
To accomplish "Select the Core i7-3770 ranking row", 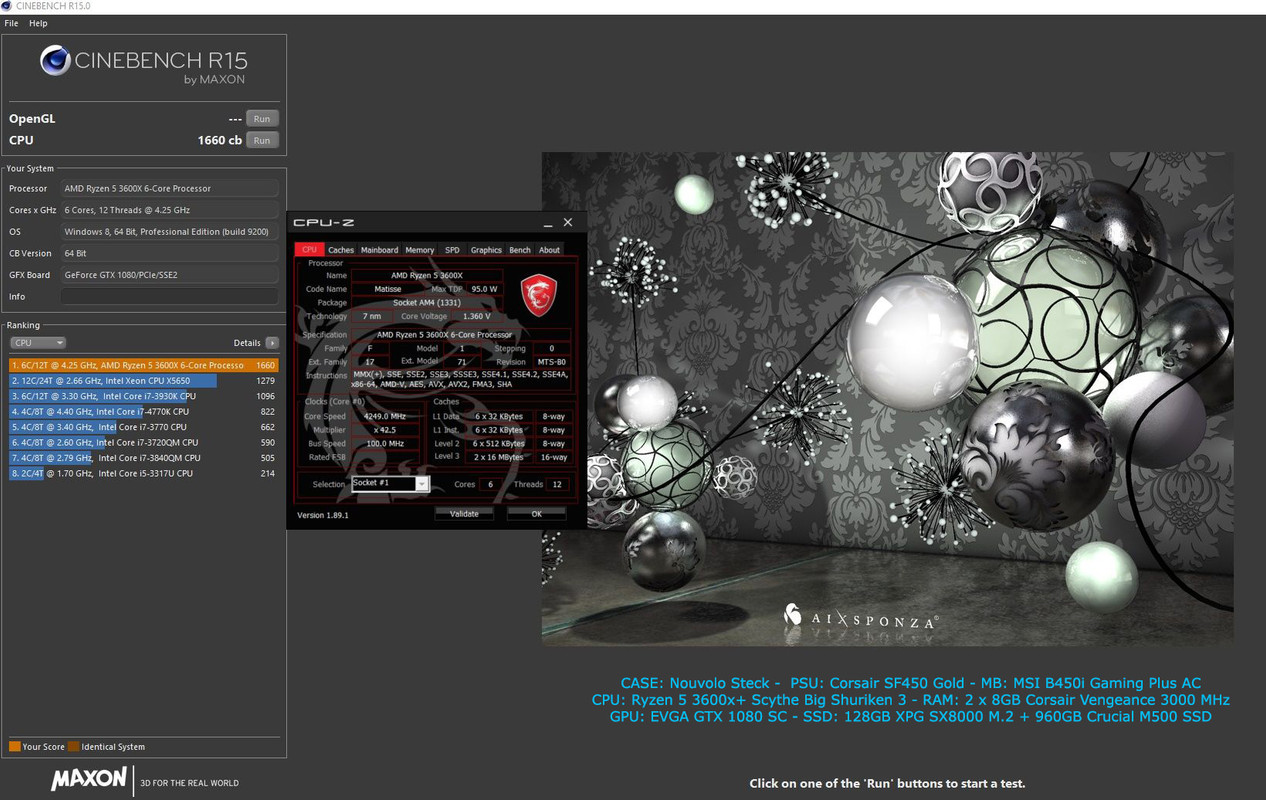I will 144,427.
